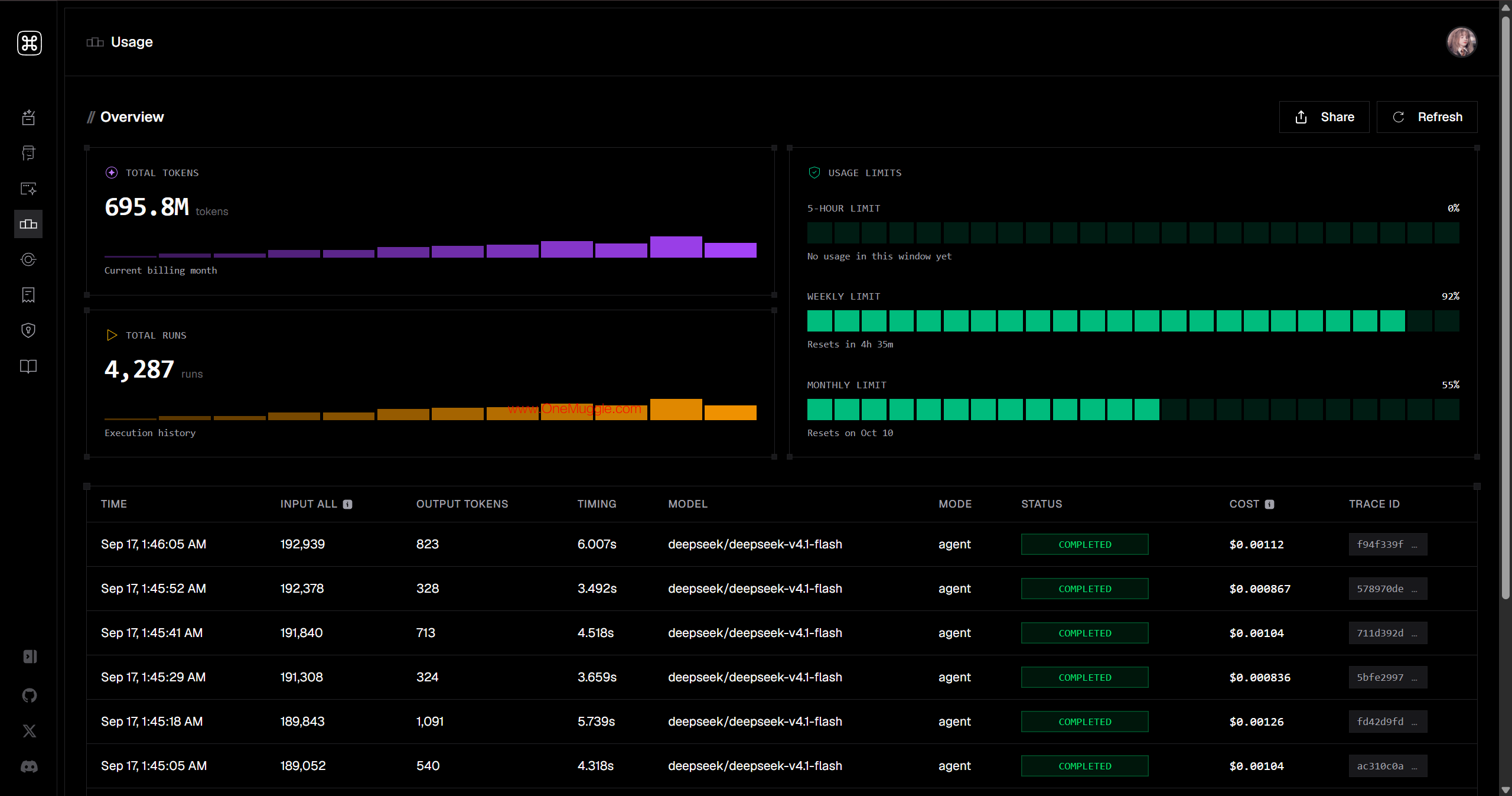Click the page vertical scrollbar
Image resolution: width=1512 pixels, height=796 pixels.
click(1506, 307)
